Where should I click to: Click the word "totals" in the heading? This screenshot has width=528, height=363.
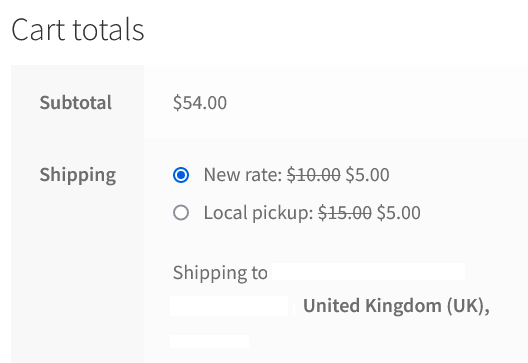click(x=108, y=30)
